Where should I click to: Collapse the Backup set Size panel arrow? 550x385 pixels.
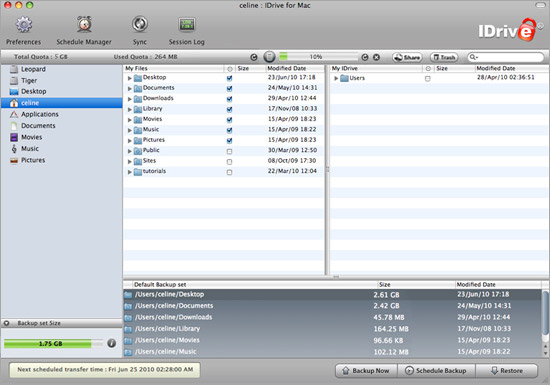coord(6,323)
